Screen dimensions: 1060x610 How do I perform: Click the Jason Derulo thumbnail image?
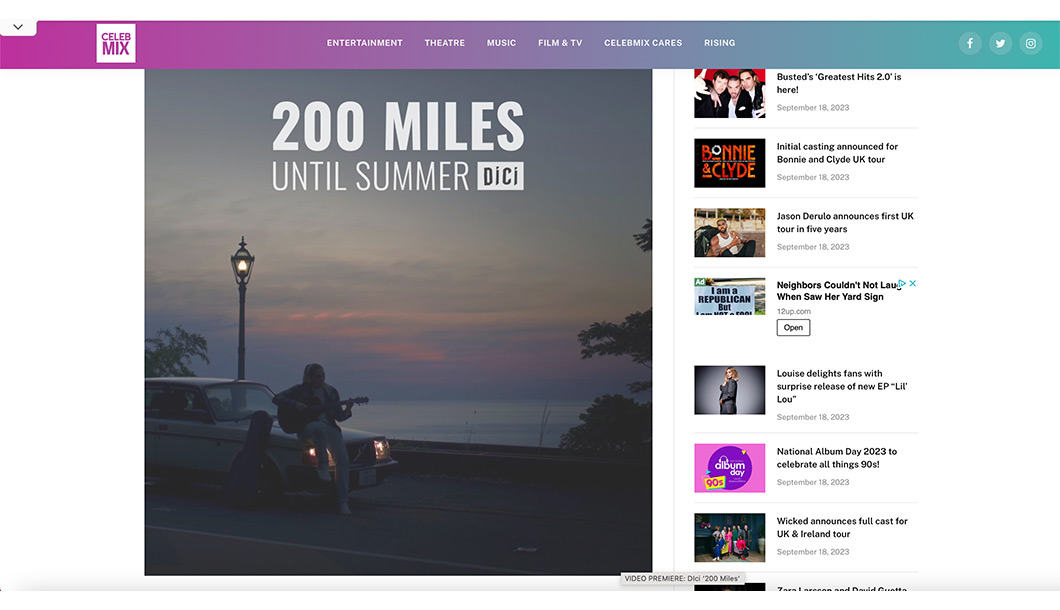point(729,233)
